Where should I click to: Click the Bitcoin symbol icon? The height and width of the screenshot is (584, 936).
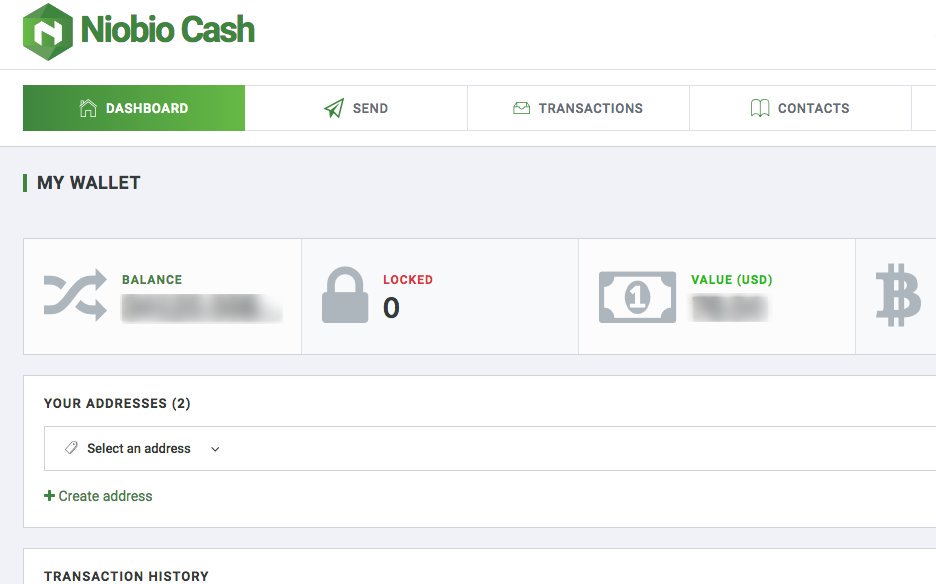coord(898,295)
